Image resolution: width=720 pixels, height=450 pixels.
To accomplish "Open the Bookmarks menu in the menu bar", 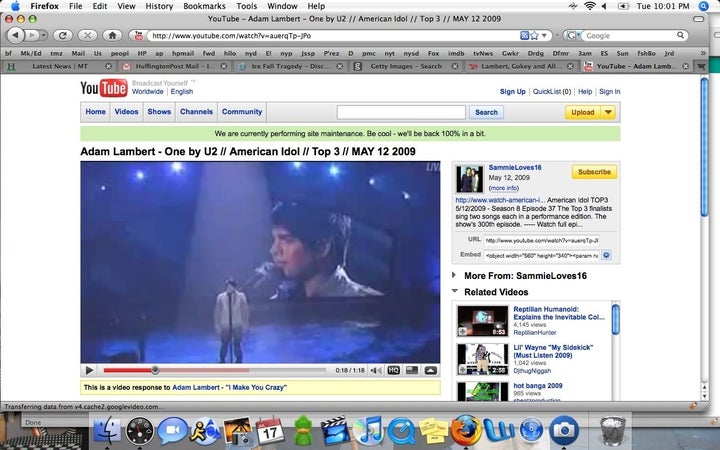I will coord(204,6).
